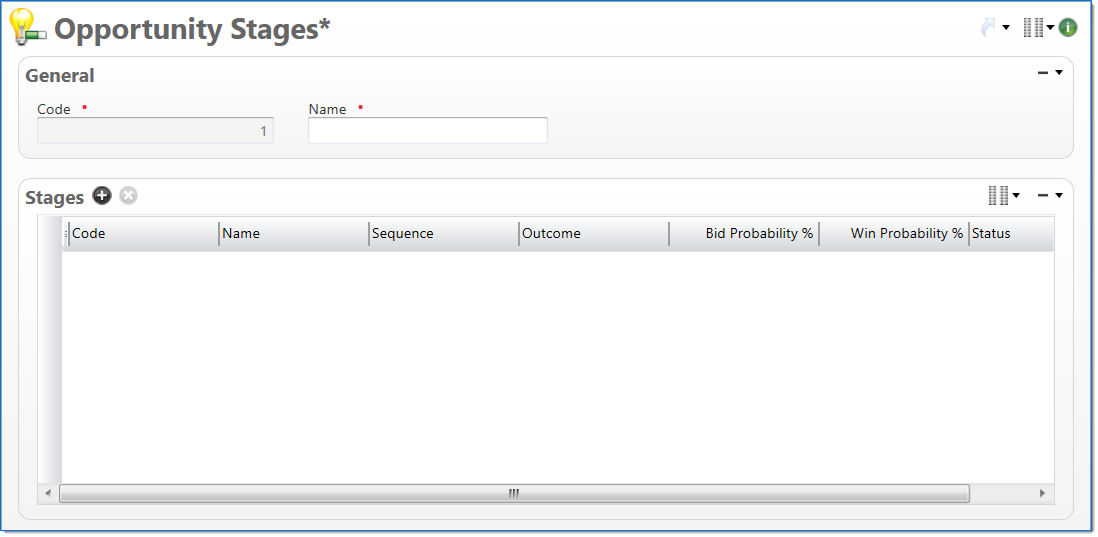Open dropdown arrow next to Stages minus

tap(1059, 195)
